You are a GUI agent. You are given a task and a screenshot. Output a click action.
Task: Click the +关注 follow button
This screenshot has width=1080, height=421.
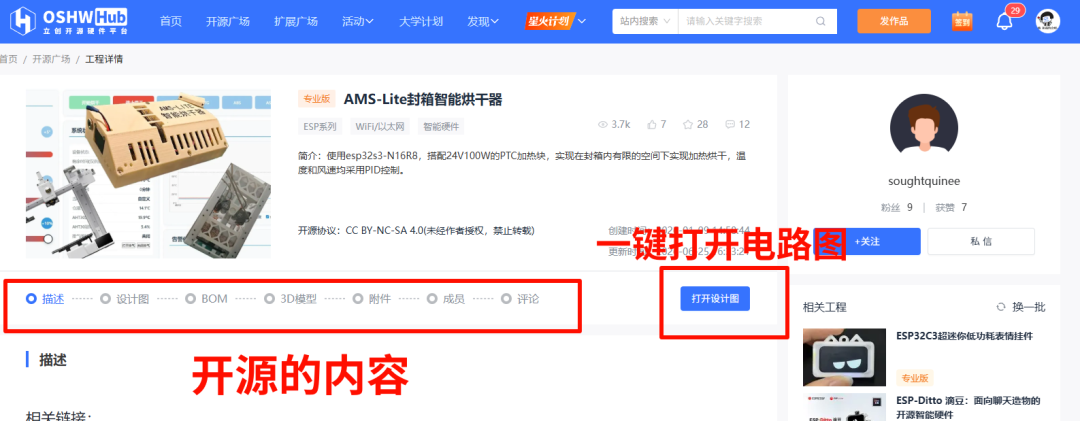pyautogui.click(x=867, y=242)
